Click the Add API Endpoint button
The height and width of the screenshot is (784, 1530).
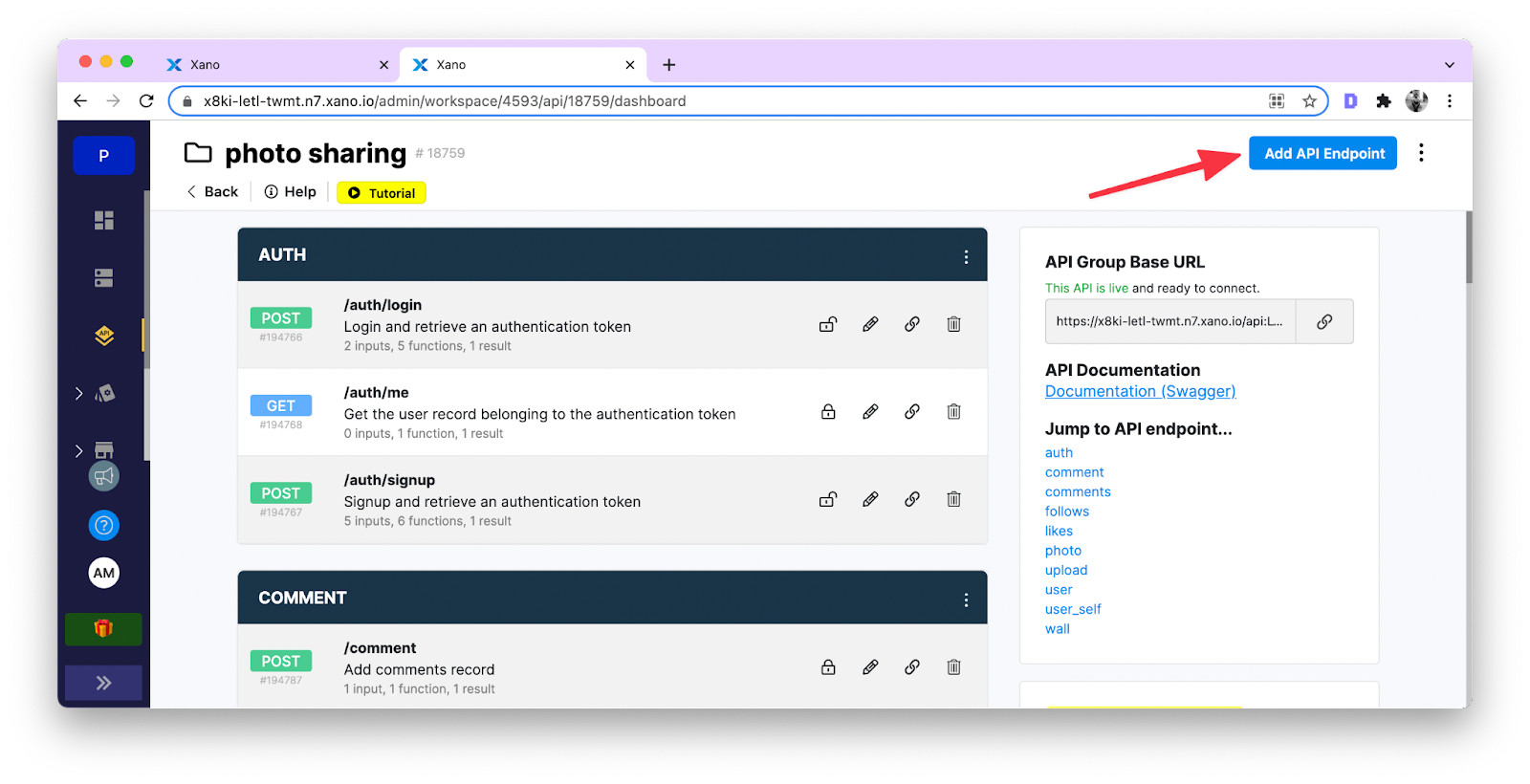1322,153
